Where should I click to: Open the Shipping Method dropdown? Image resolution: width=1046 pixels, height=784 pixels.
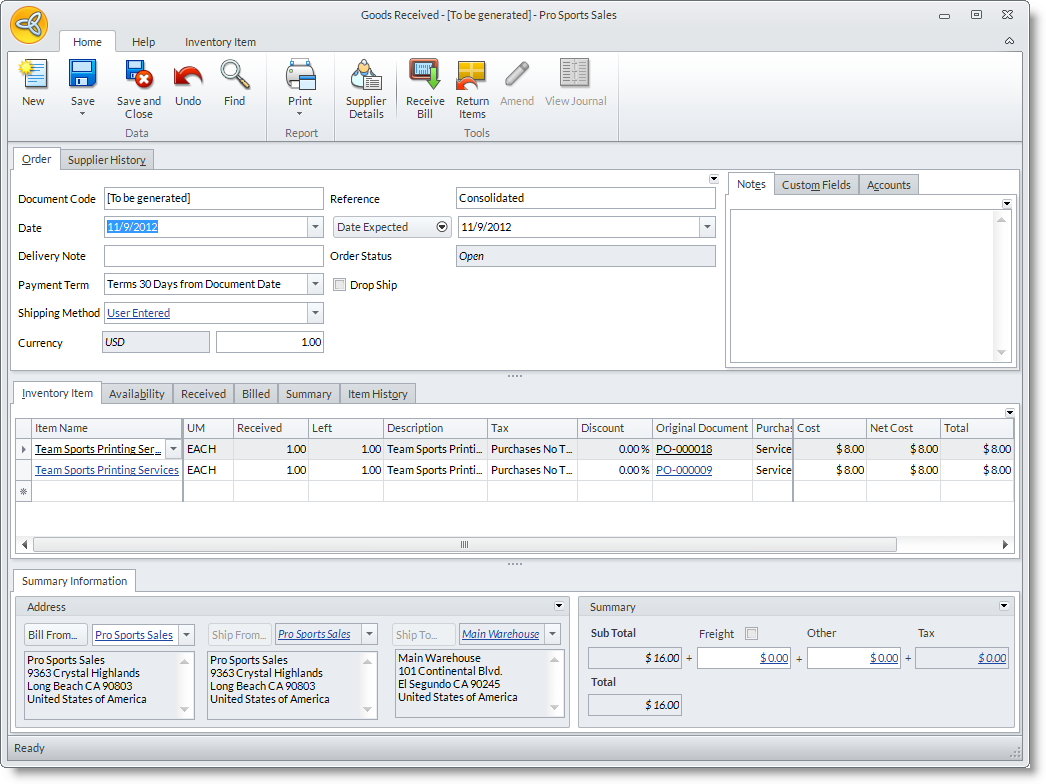pos(315,313)
